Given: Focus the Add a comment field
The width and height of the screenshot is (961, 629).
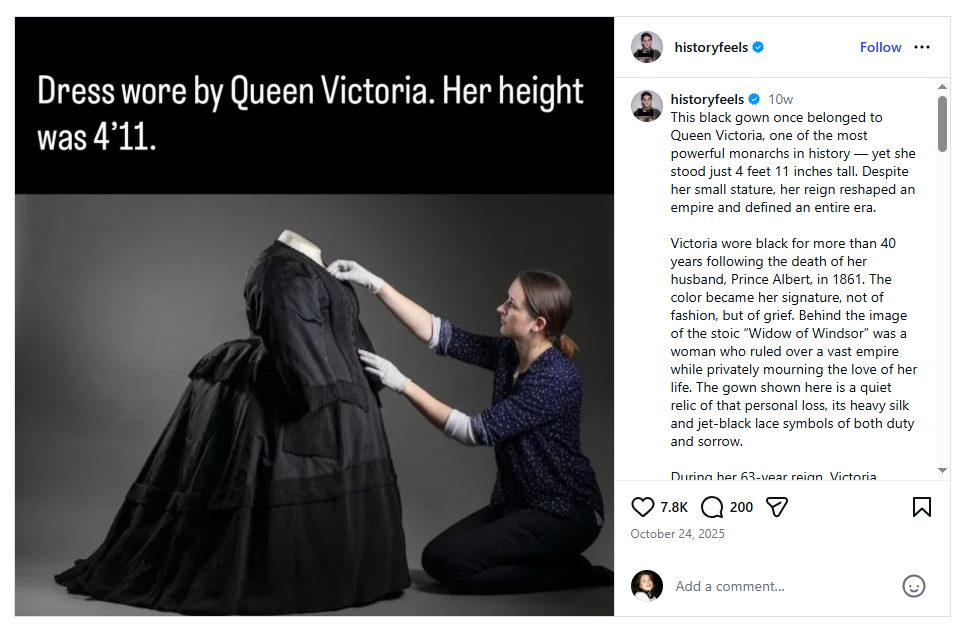Looking at the screenshot, I should click(784, 586).
